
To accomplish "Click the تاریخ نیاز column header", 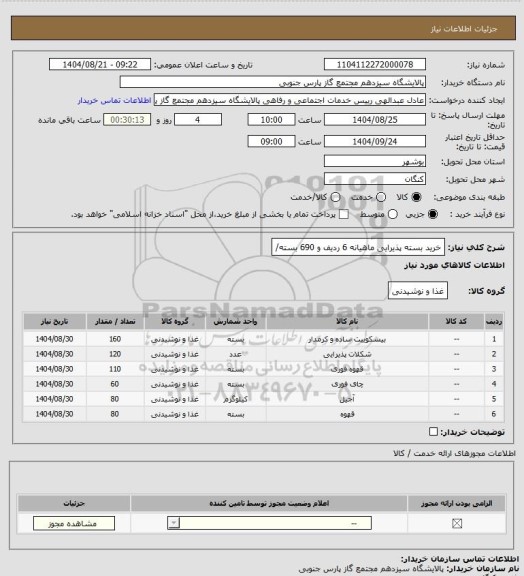I will [x=54, y=321].
